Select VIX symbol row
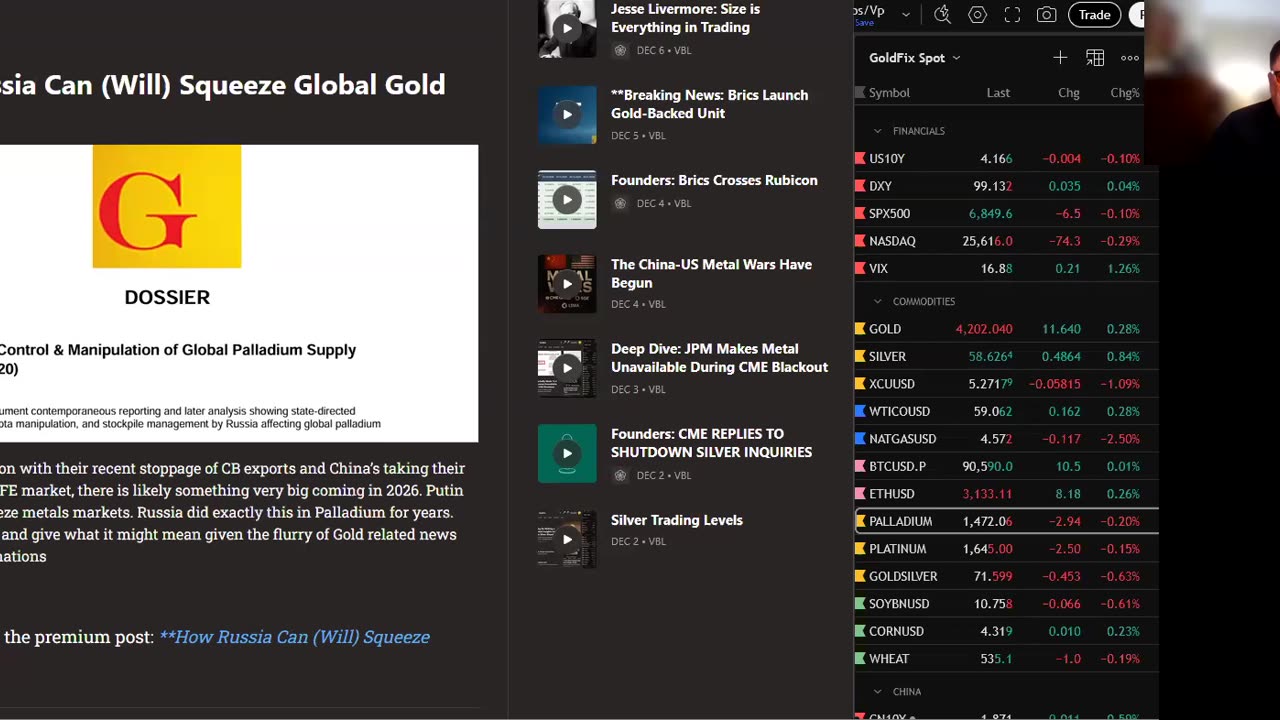This screenshot has width=1280, height=720. (1006, 269)
